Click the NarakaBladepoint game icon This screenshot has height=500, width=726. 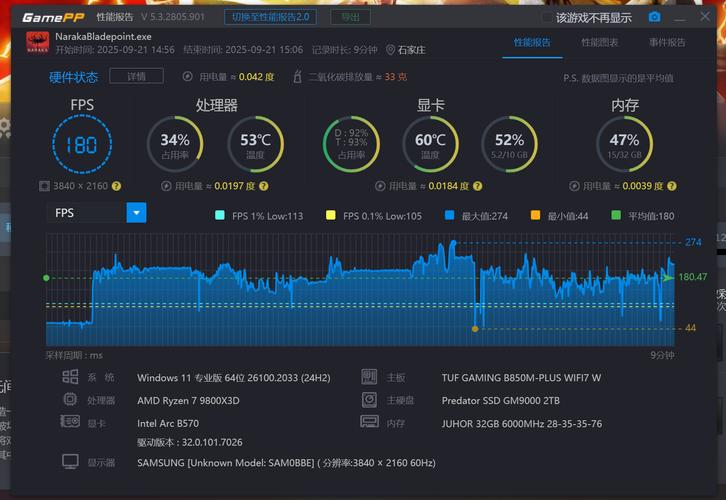coord(38,43)
